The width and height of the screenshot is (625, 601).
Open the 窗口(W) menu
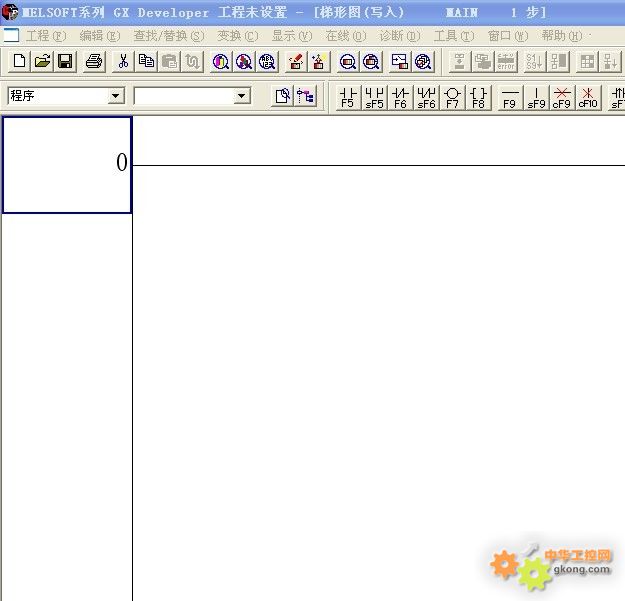click(508, 36)
